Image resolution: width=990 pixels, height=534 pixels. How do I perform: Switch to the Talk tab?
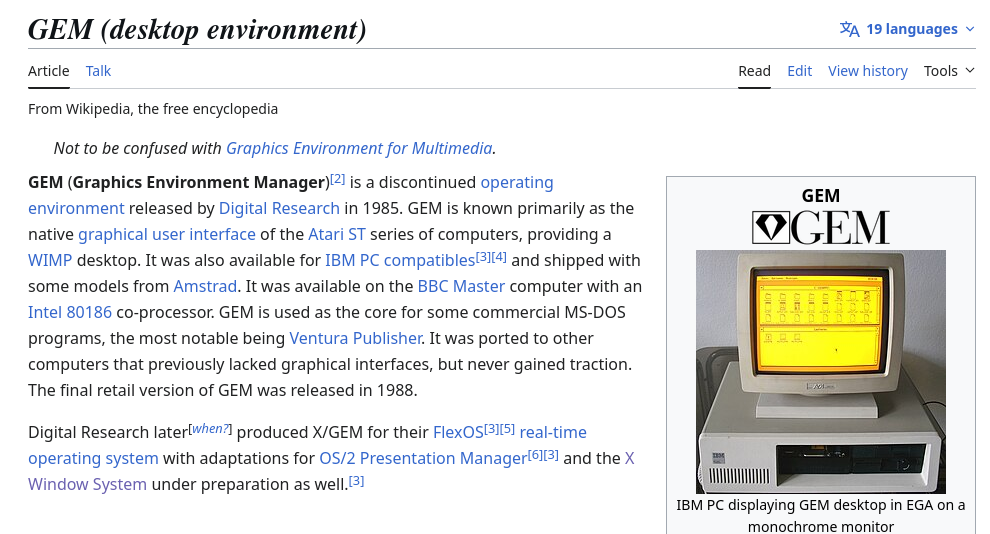click(x=98, y=71)
